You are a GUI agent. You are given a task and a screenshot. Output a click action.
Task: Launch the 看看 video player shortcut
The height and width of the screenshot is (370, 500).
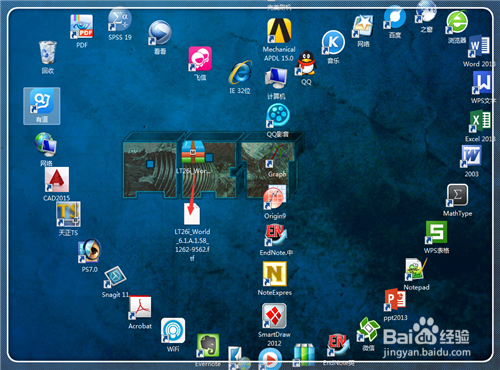160,33
